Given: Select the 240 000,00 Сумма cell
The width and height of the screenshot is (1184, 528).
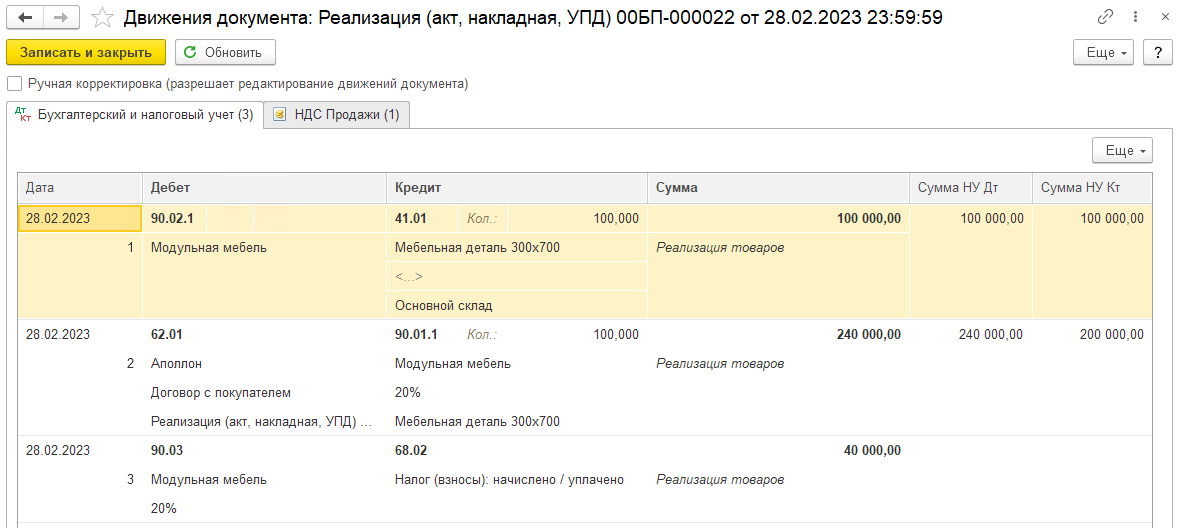Looking at the screenshot, I should [778, 334].
